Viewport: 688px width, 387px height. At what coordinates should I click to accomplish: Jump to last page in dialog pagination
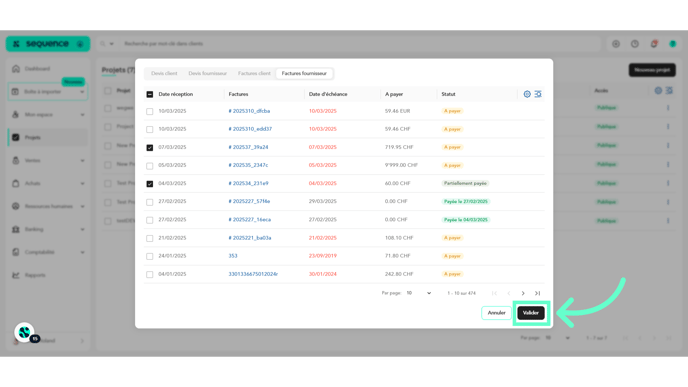click(x=538, y=293)
